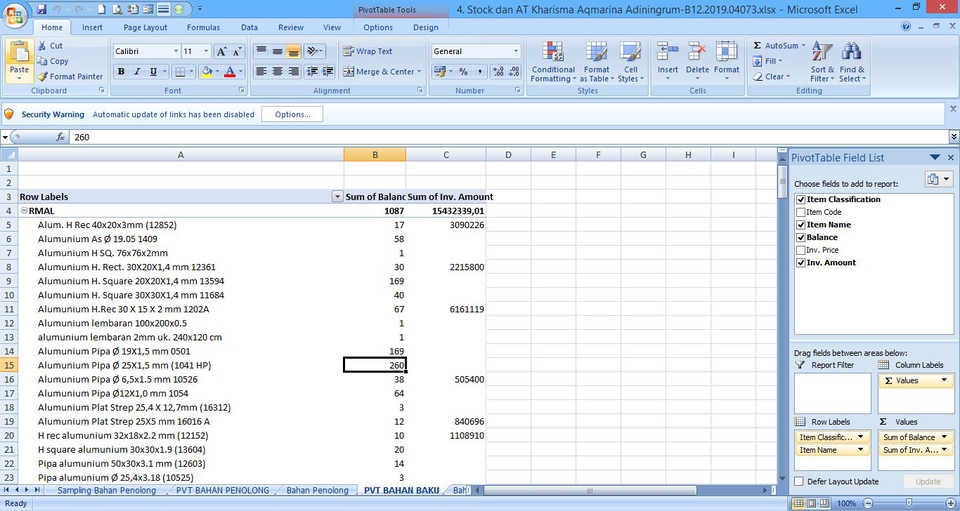Open Item Classific... field dropdown in Row Labels

[860, 437]
